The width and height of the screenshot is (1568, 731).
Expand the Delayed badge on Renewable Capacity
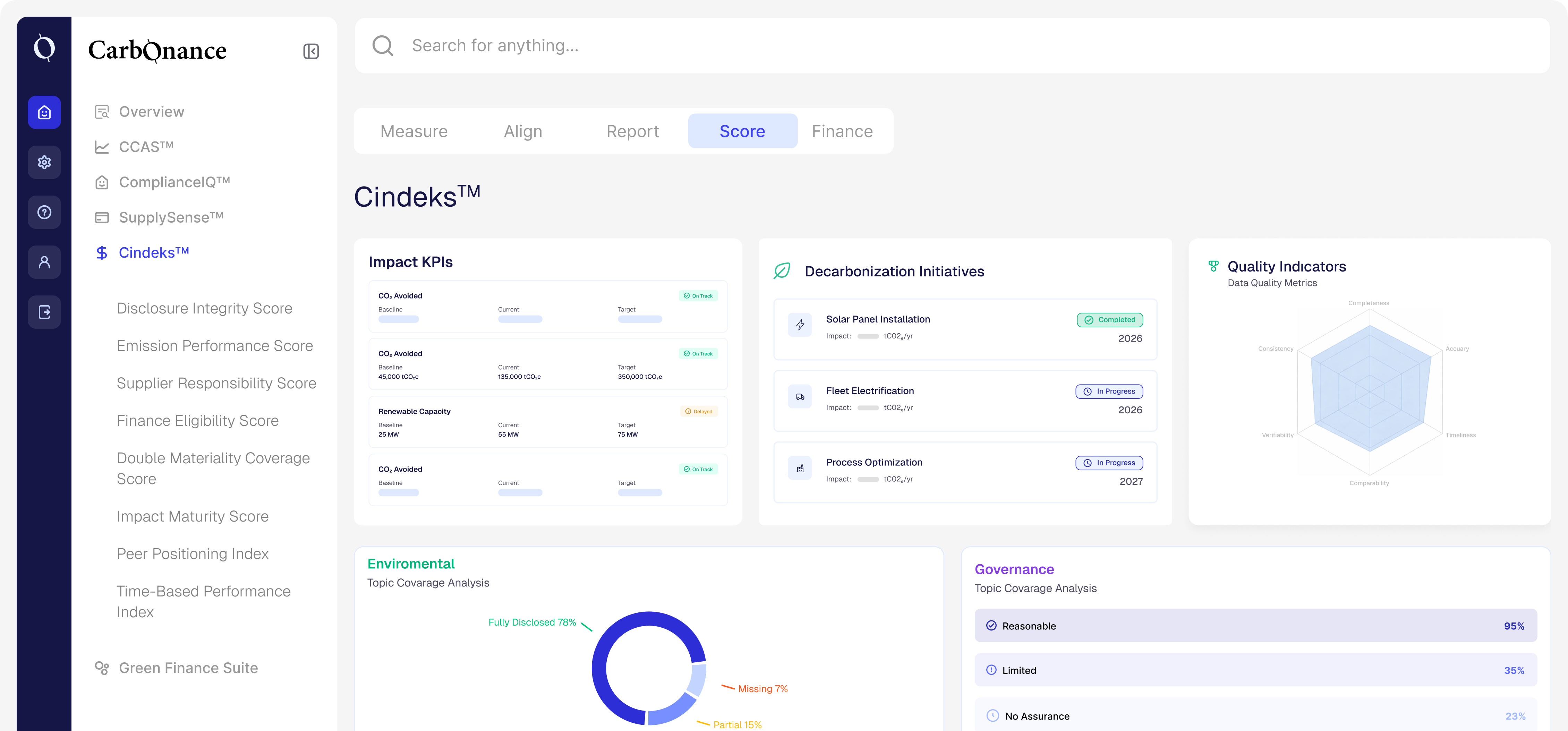(x=698, y=411)
